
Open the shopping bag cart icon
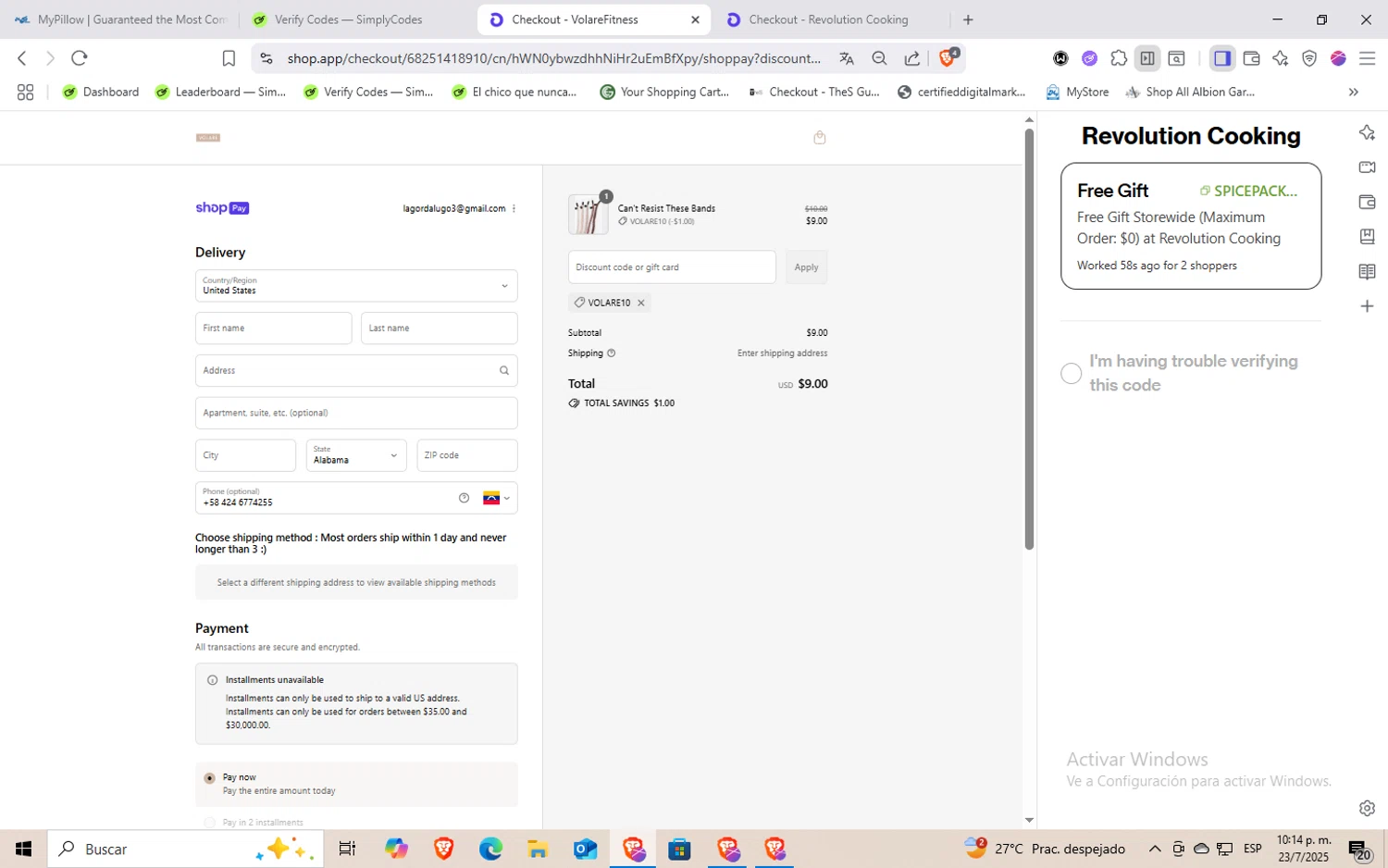(819, 138)
